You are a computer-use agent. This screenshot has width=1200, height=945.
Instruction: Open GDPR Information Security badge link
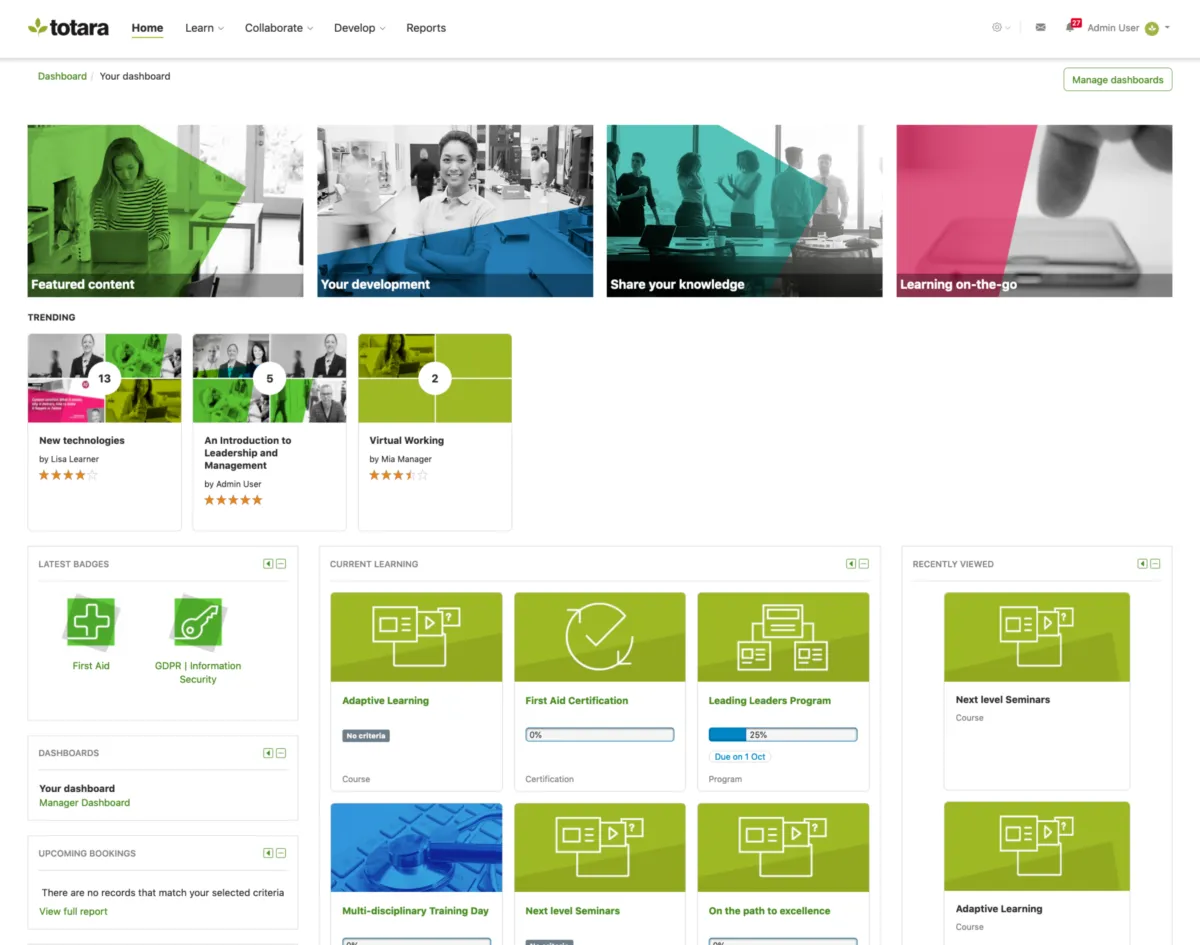[x=198, y=672]
